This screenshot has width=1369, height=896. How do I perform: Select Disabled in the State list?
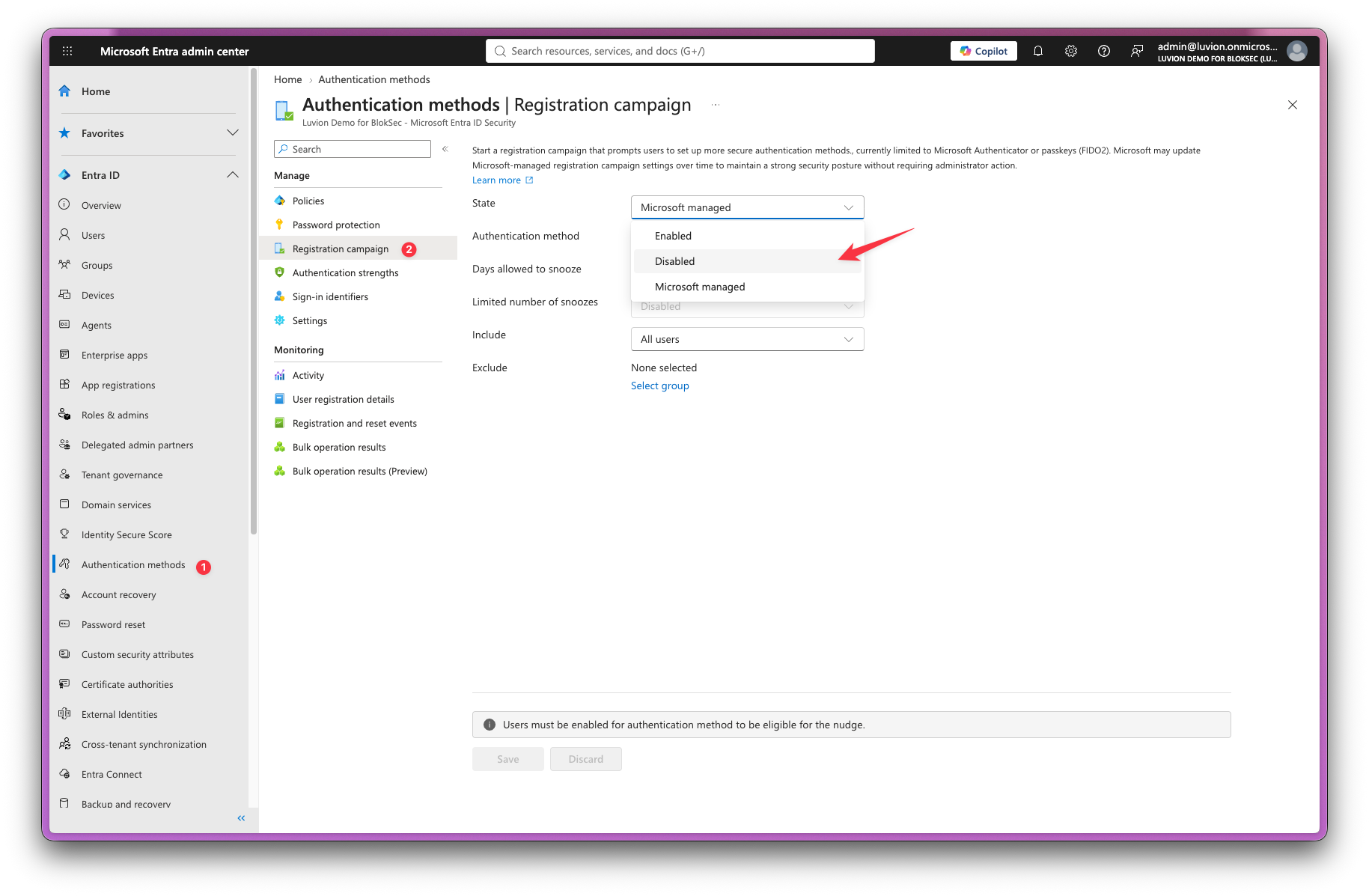pyautogui.click(x=747, y=261)
